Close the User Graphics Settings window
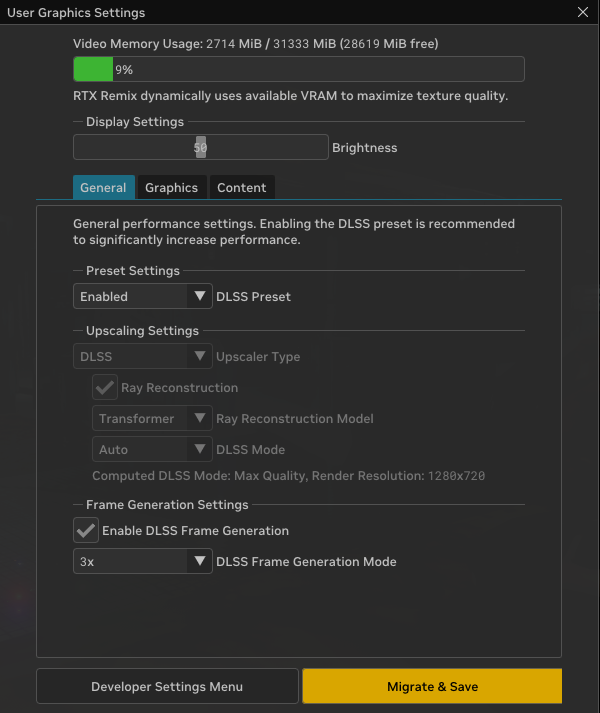600x713 pixels. point(583,12)
